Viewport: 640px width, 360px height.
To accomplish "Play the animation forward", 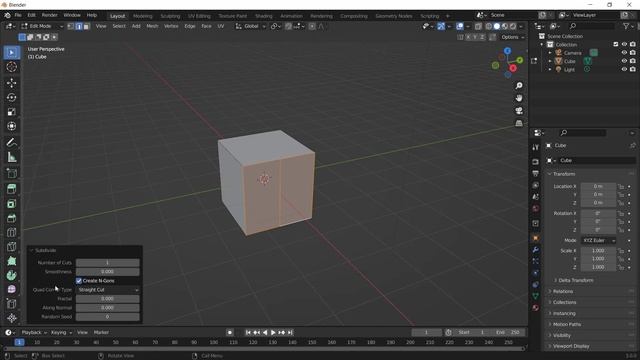I will (x=273, y=333).
